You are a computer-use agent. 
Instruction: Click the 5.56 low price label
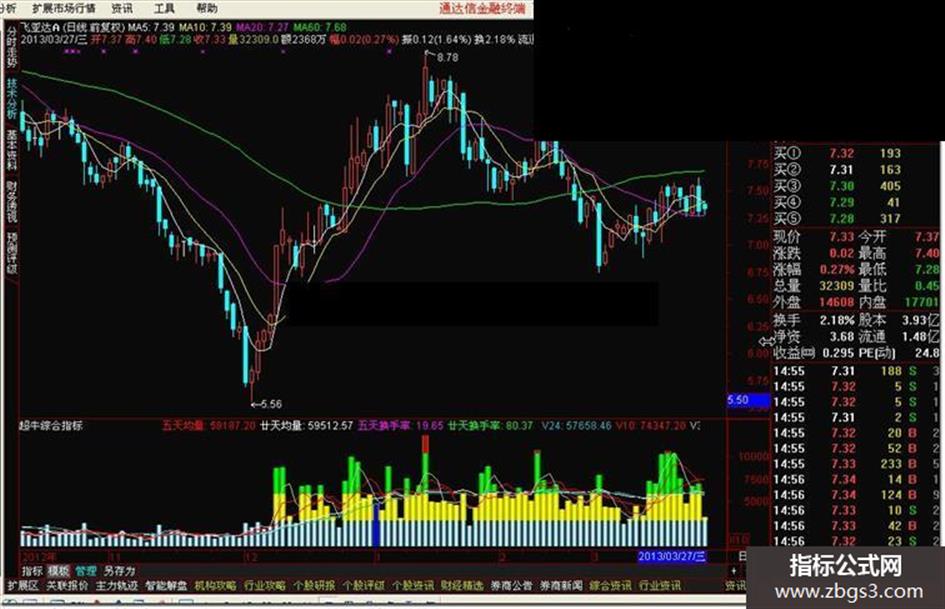click(x=271, y=404)
